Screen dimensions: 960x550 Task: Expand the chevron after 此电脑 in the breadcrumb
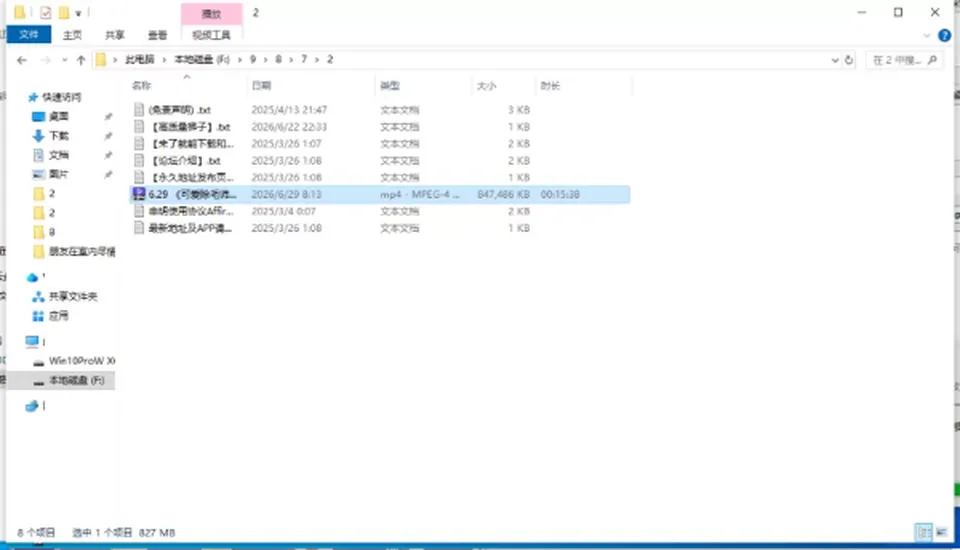coord(164,59)
